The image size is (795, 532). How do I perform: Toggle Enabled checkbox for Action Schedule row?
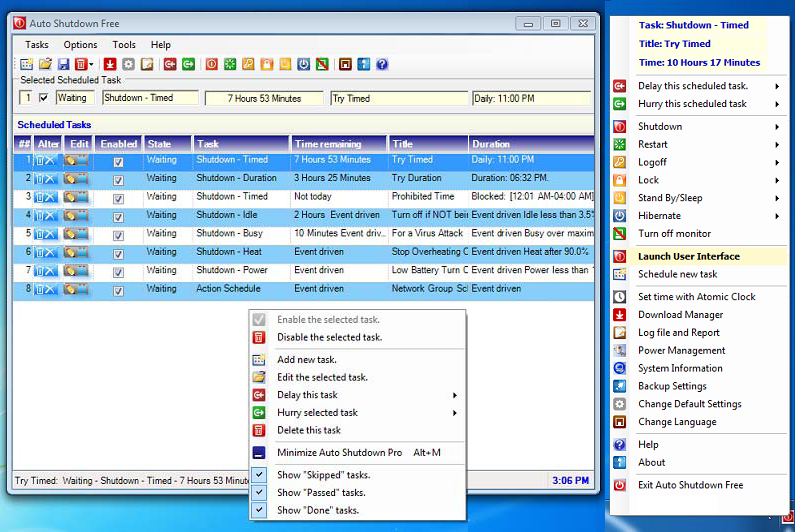(118, 291)
